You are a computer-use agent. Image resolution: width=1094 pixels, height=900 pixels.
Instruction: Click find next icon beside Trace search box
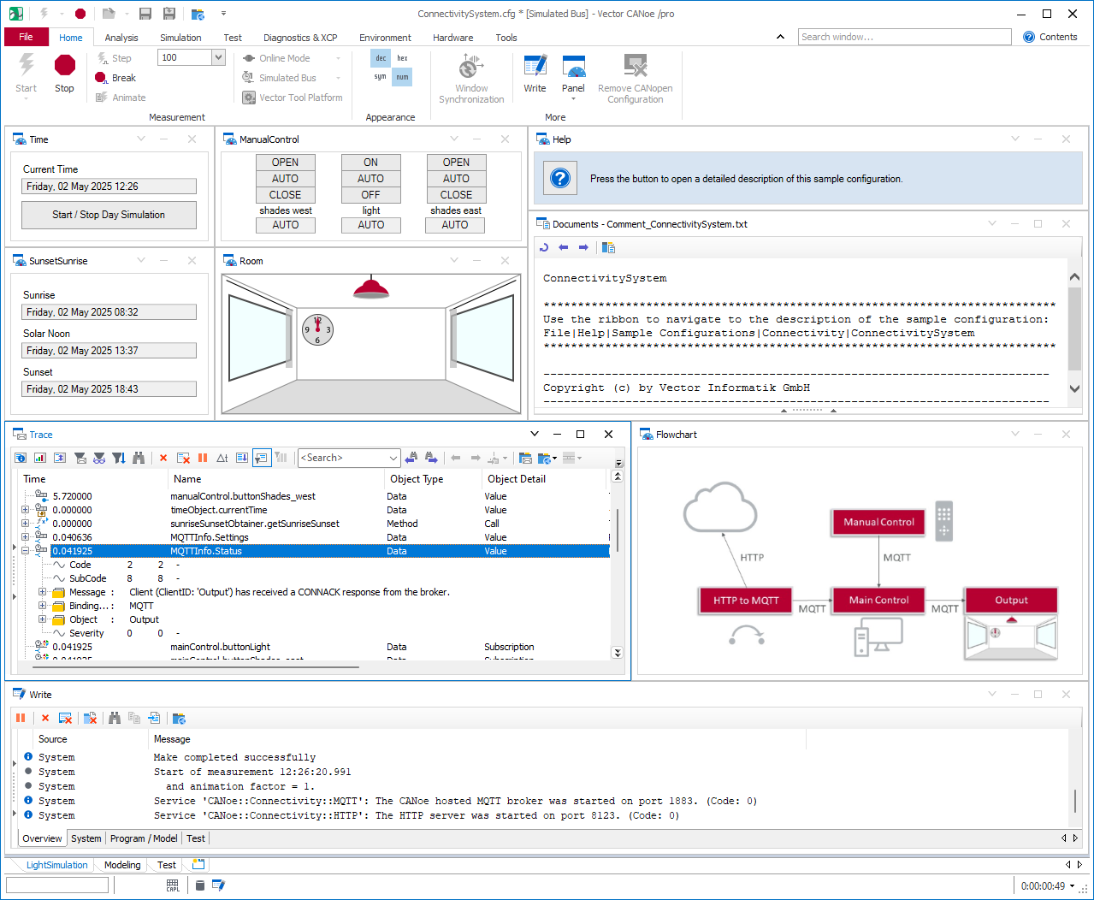pyautogui.click(x=431, y=458)
